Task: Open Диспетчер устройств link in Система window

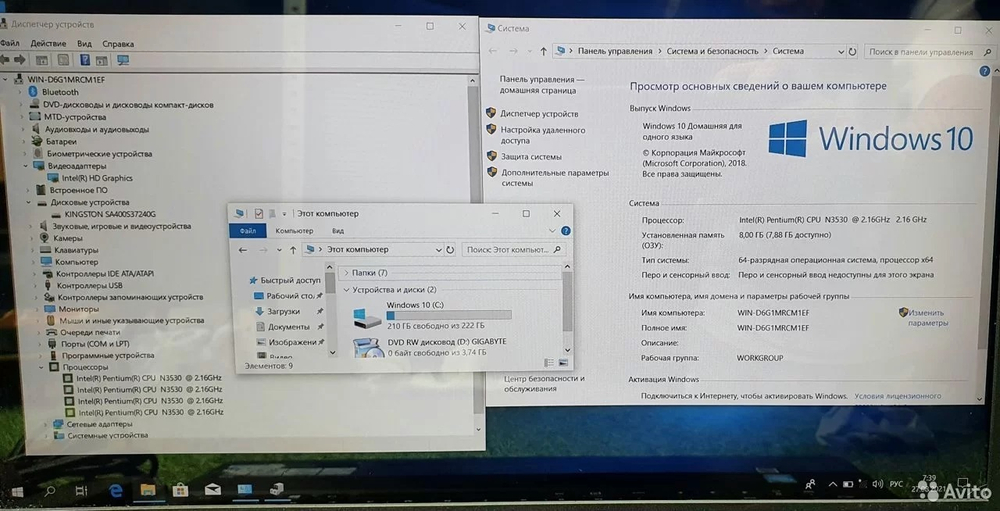Action: coord(539,114)
